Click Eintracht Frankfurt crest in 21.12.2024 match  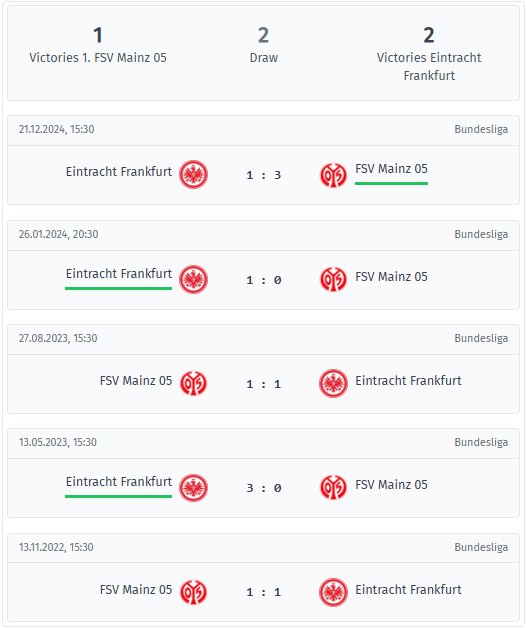[x=193, y=174]
